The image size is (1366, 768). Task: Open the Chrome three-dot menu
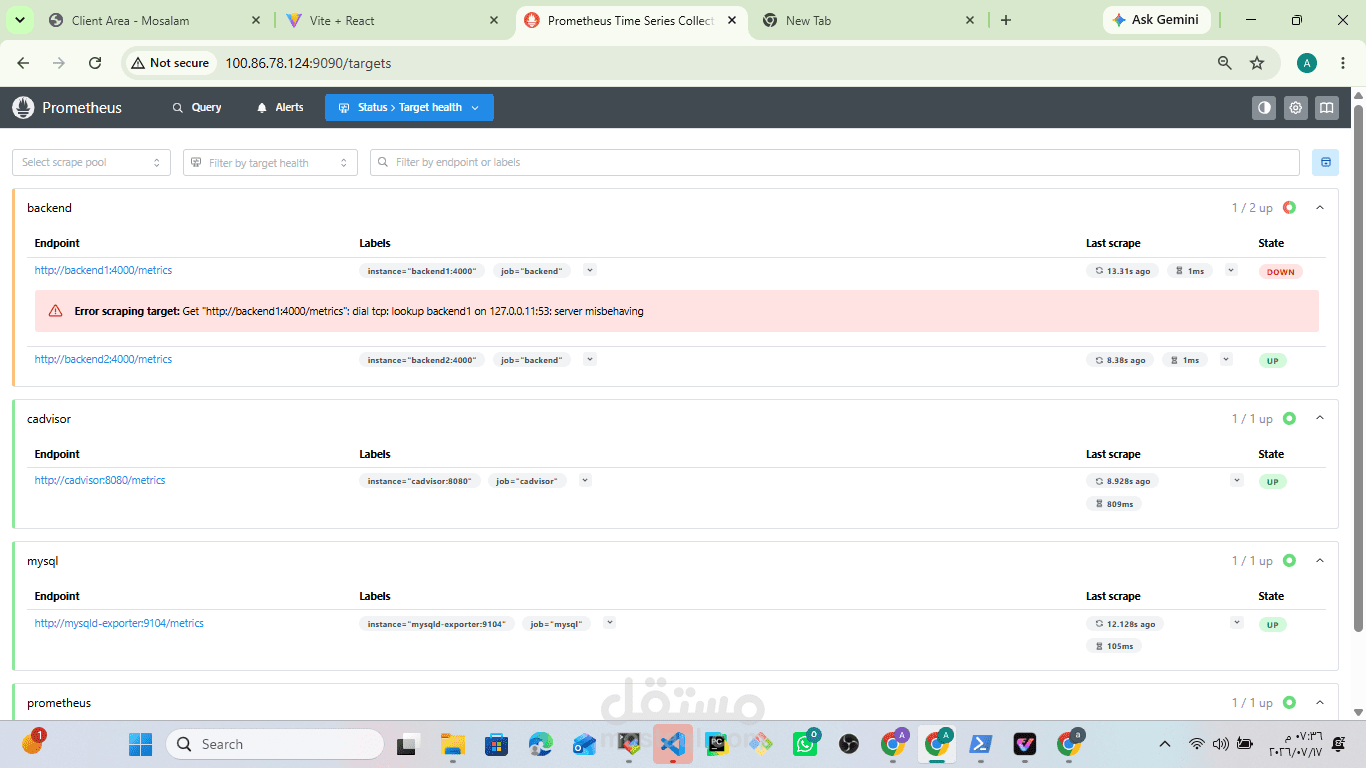(x=1342, y=63)
